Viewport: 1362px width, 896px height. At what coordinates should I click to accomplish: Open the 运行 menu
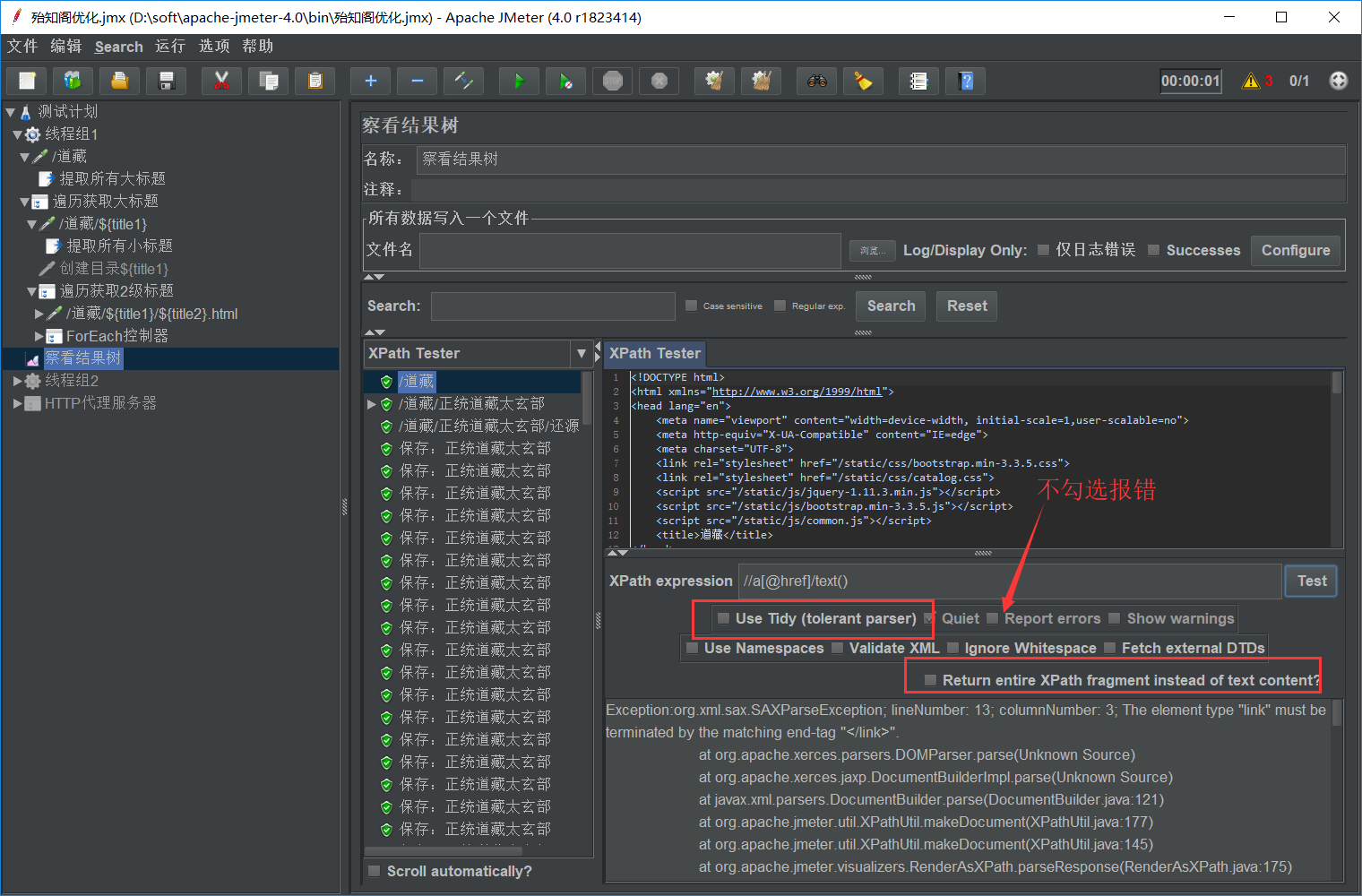170,46
